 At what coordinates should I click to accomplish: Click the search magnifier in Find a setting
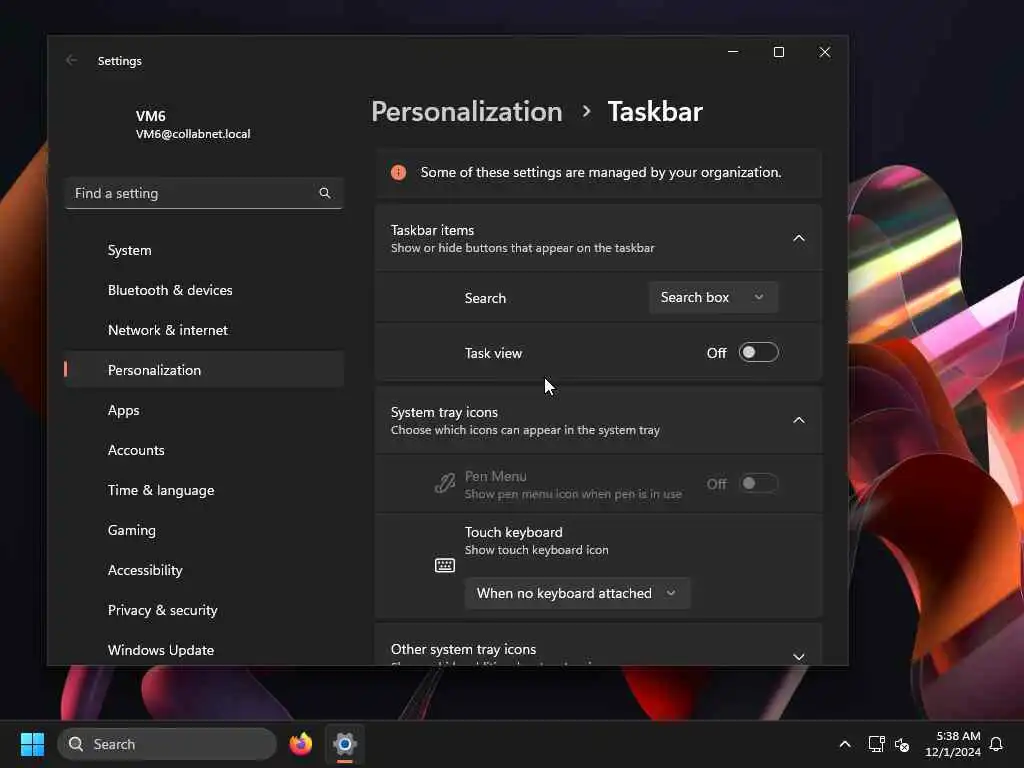(325, 193)
